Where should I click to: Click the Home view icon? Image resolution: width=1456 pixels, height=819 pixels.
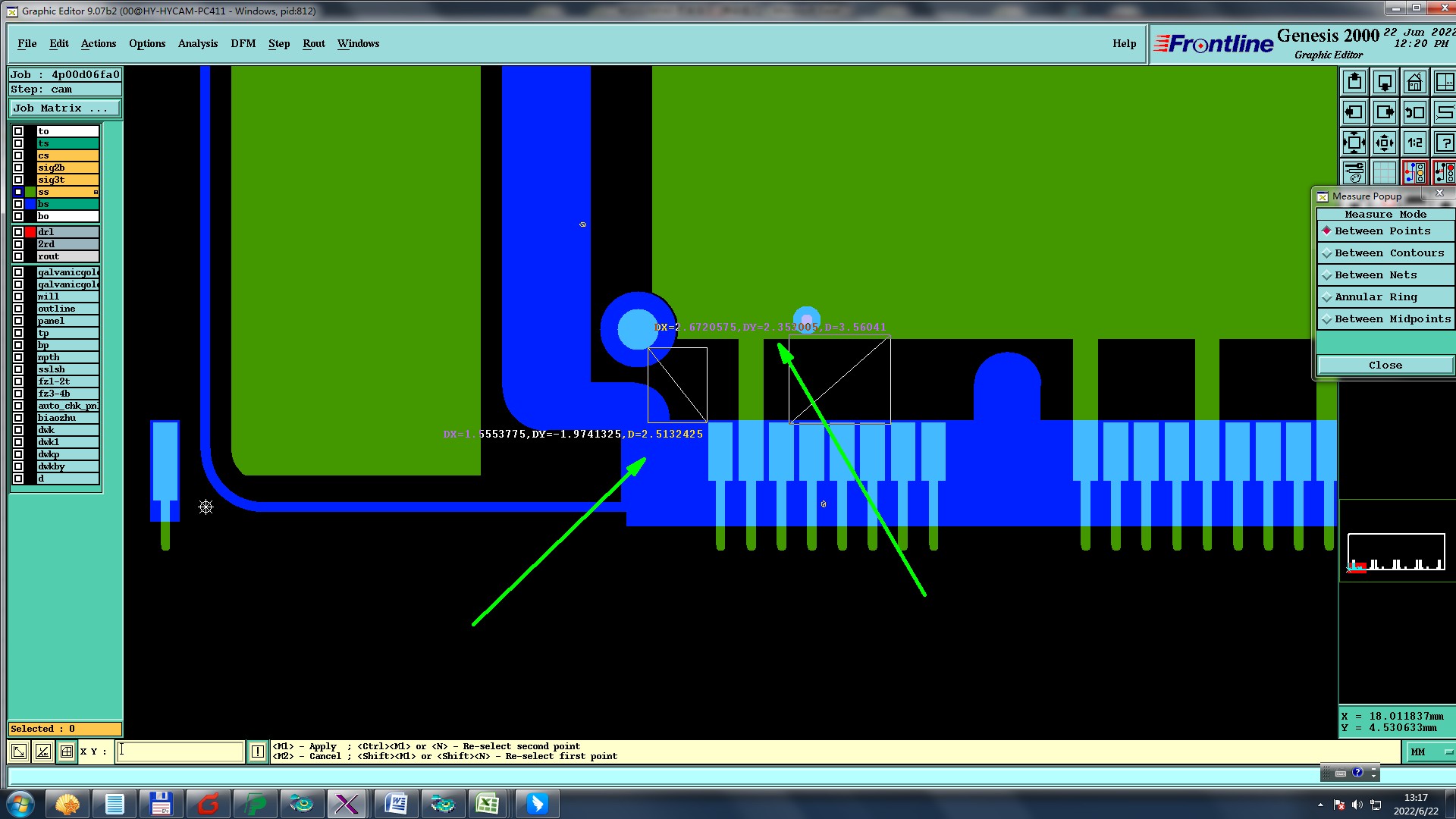1414,82
